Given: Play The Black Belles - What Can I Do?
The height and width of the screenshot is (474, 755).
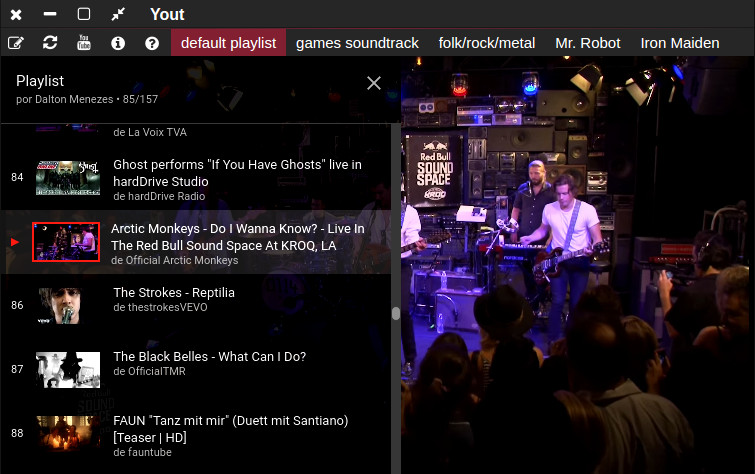Looking at the screenshot, I should [x=209, y=356].
